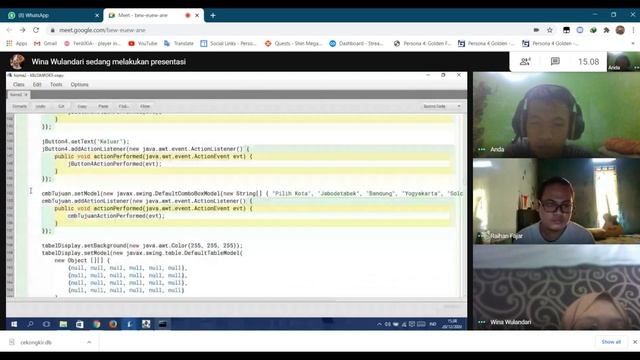Open the YouTube bookmark
The image size is (640, 360).
click(x=143, y=43)
